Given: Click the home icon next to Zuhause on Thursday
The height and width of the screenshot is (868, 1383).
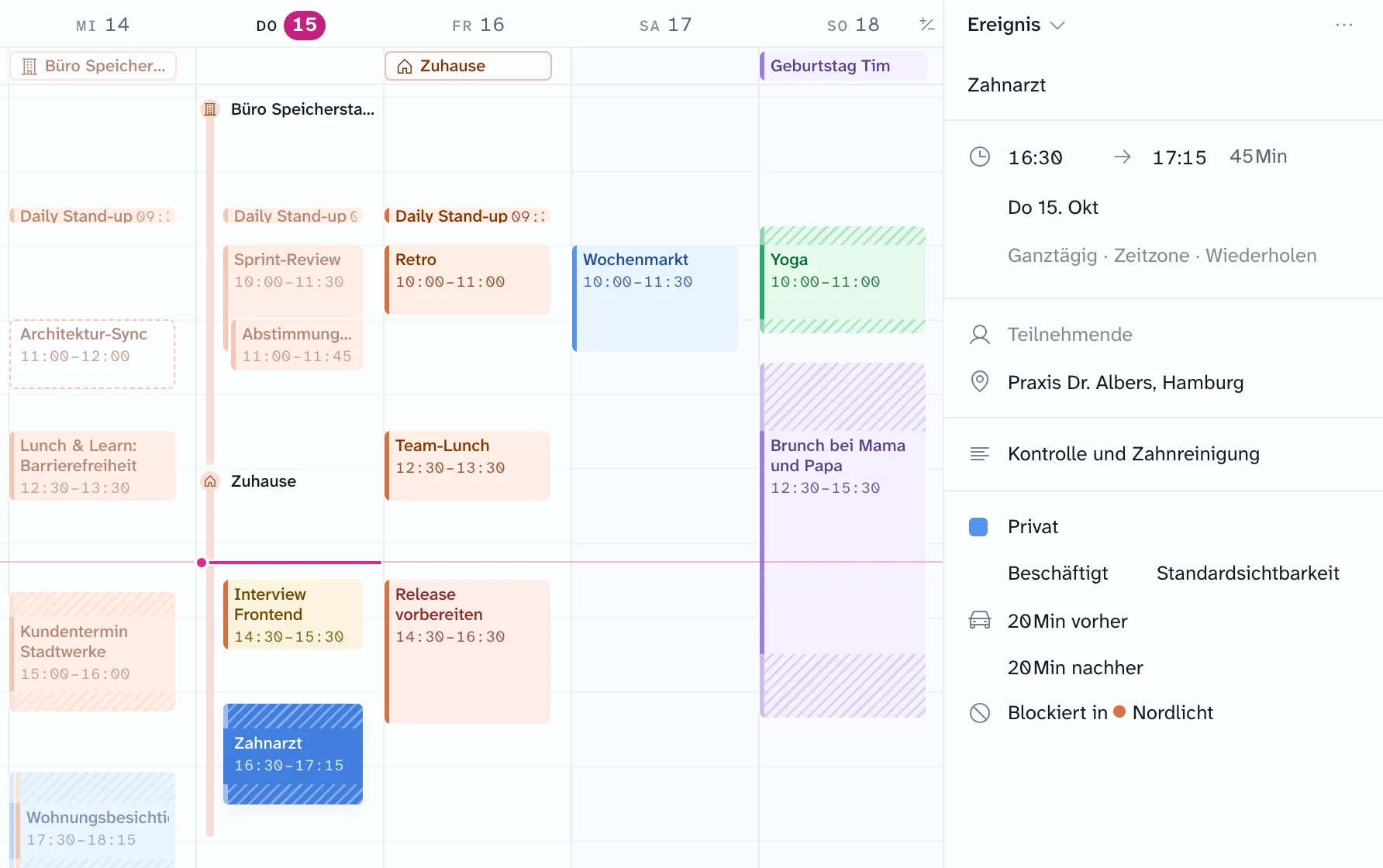Looking at the screenshot, I should click(x=210, y=481).
